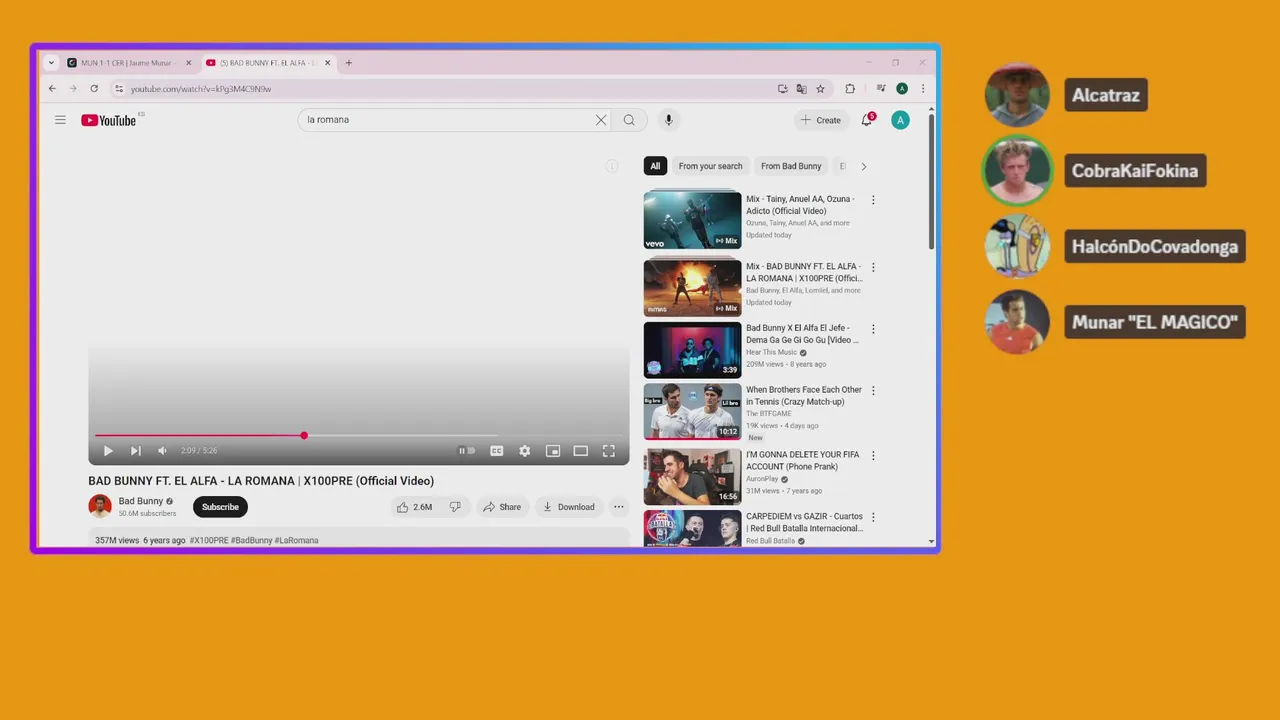Select the BAD BUNNY FT. EL ALFA tab

click(x=269, y=63)
